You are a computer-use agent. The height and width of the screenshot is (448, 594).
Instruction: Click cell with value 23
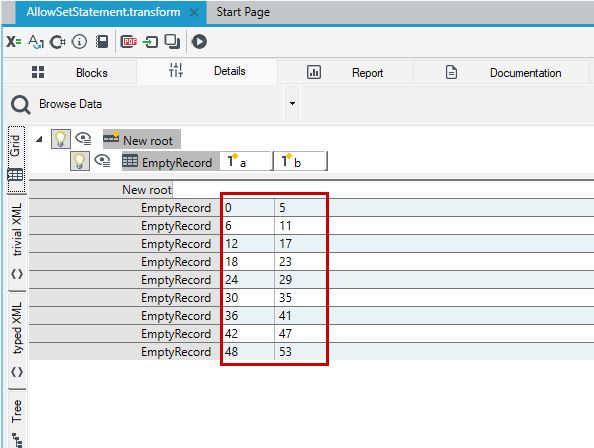[300, 262]
